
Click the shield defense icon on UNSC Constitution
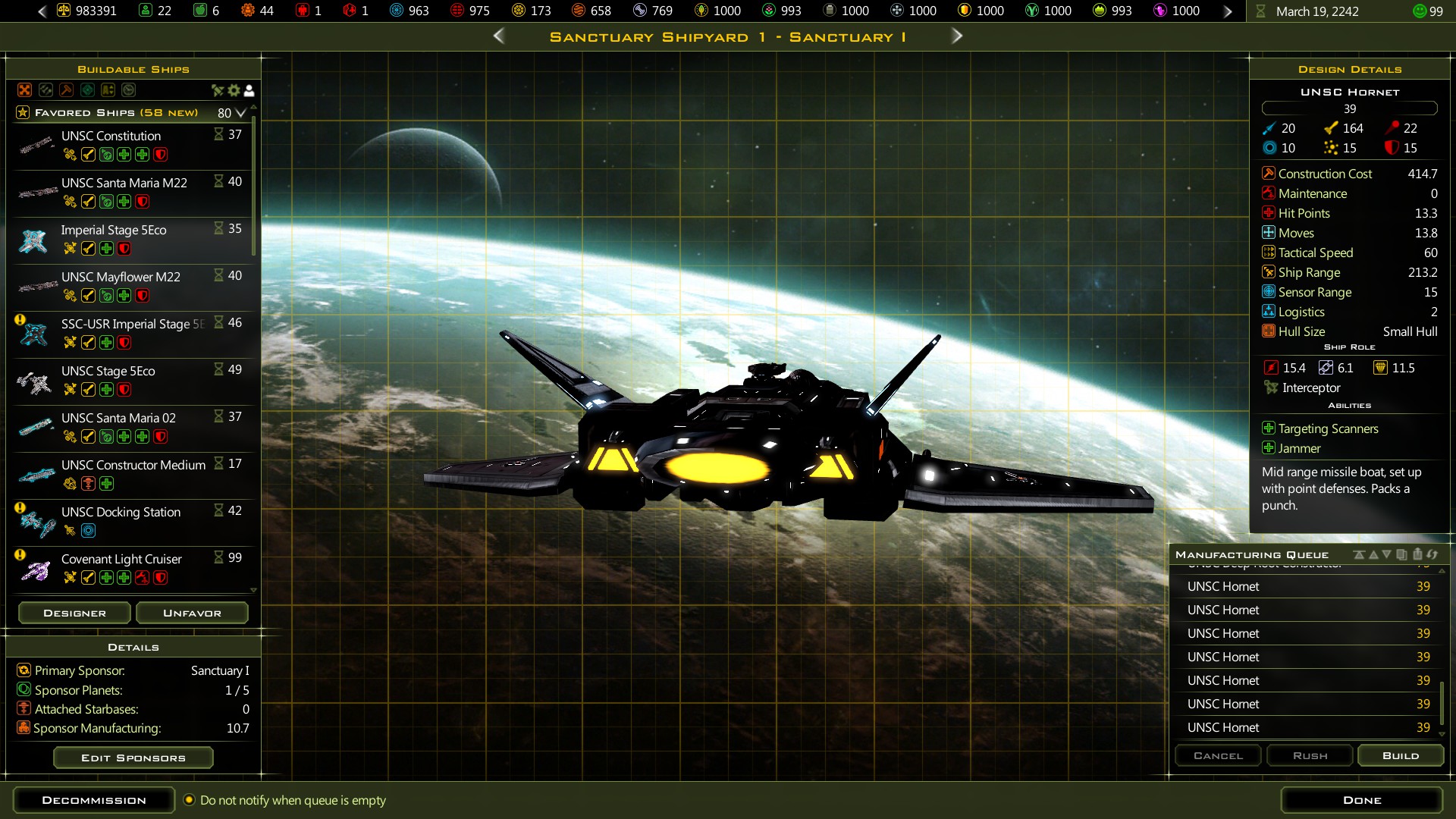(160, 154)
